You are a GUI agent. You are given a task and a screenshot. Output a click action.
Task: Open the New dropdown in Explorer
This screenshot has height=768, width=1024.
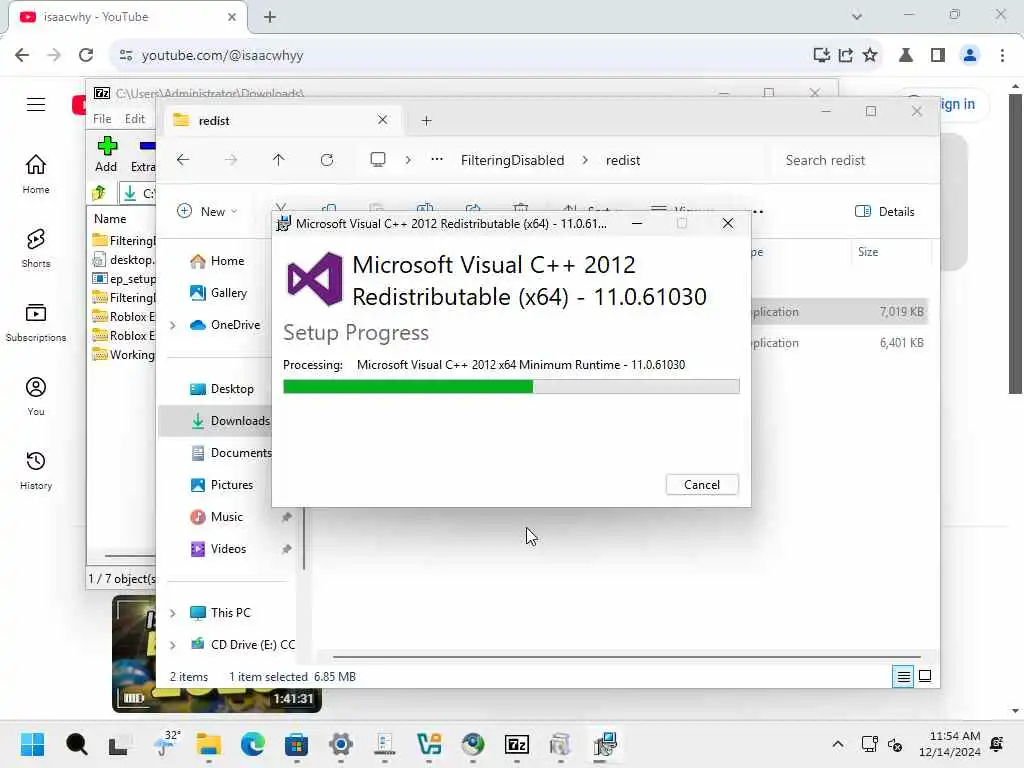pos(207,211)
